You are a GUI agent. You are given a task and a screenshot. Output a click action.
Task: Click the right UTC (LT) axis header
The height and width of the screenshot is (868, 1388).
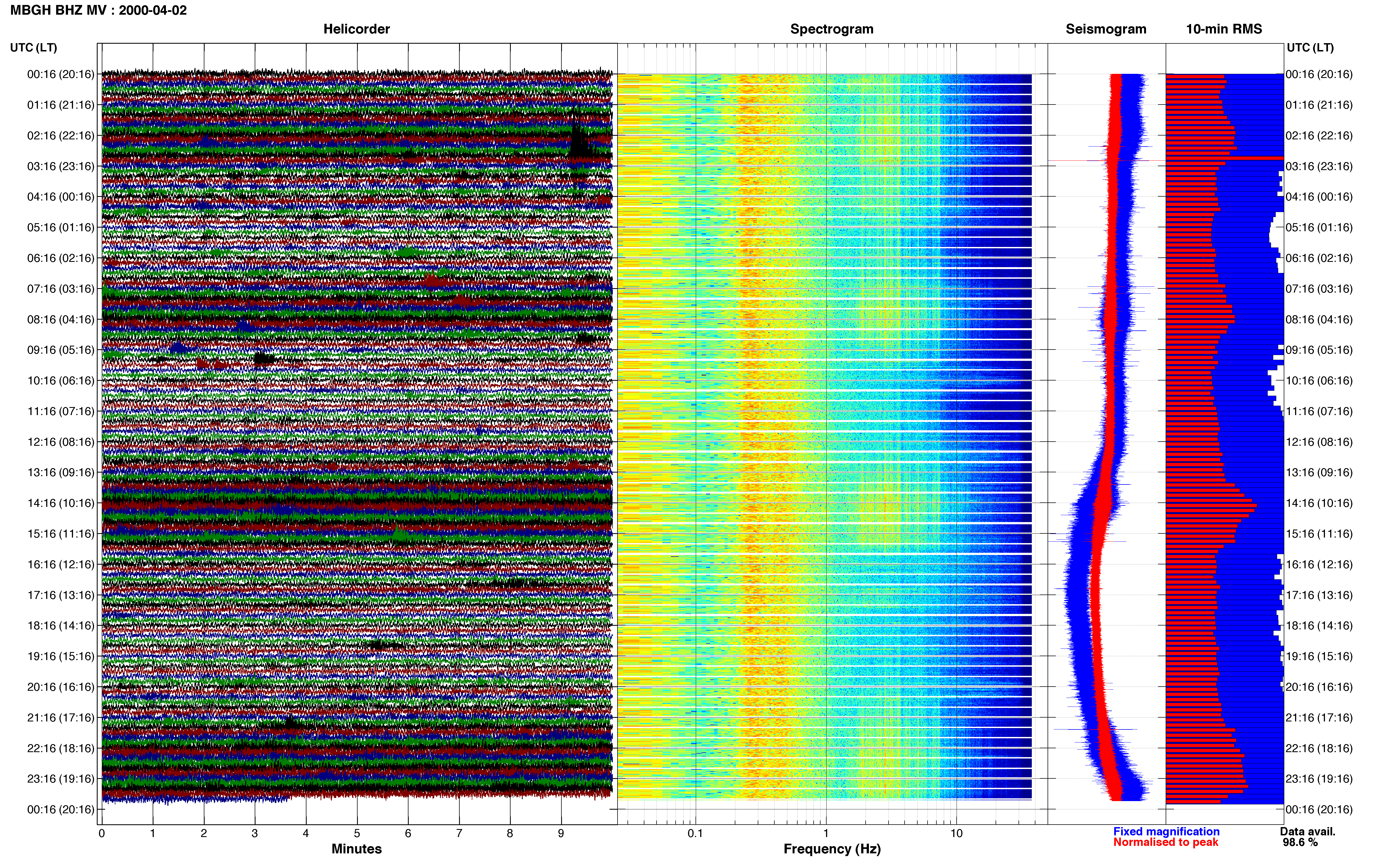[1310, 48]
